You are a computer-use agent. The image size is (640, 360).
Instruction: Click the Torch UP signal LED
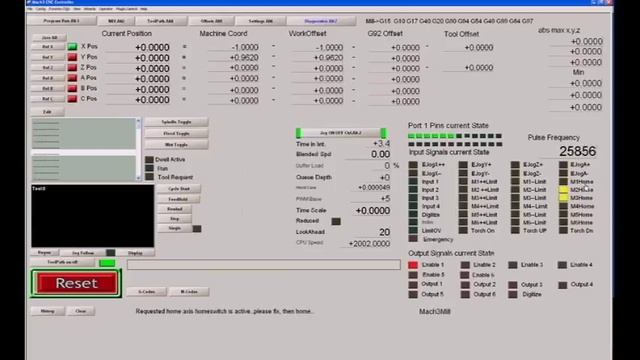515,231
